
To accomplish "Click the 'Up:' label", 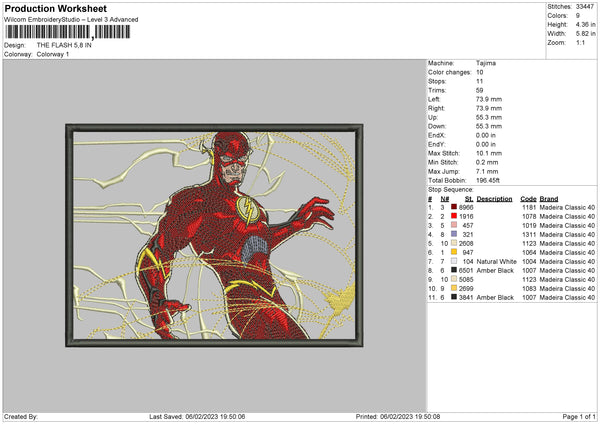I will 433,117.
